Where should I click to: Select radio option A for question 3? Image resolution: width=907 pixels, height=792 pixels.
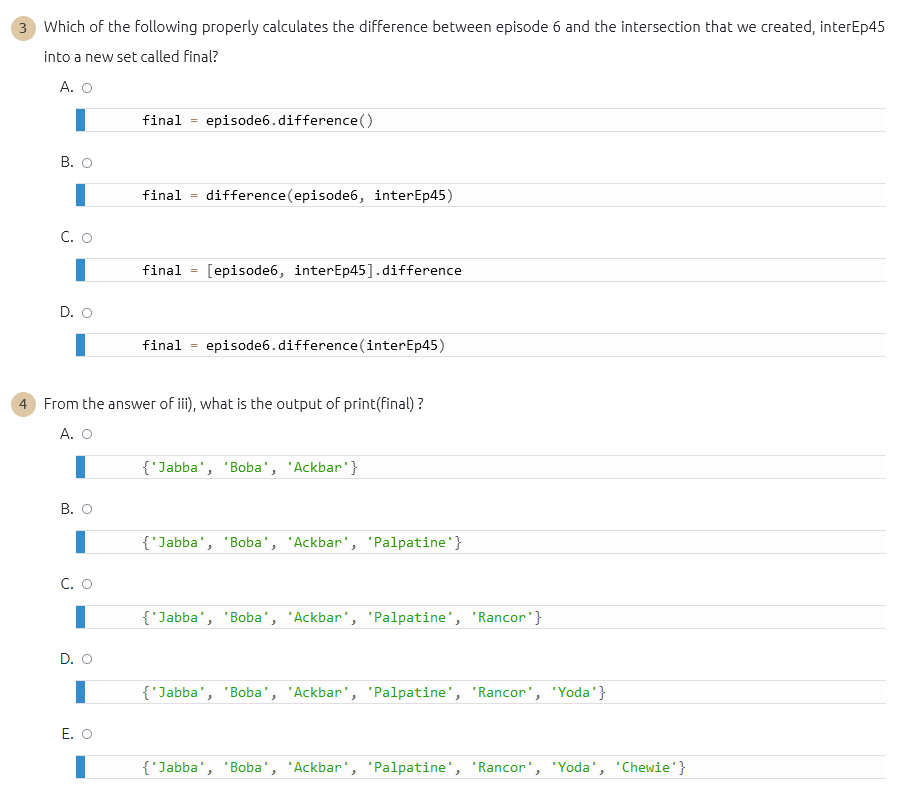pos(86,87)
